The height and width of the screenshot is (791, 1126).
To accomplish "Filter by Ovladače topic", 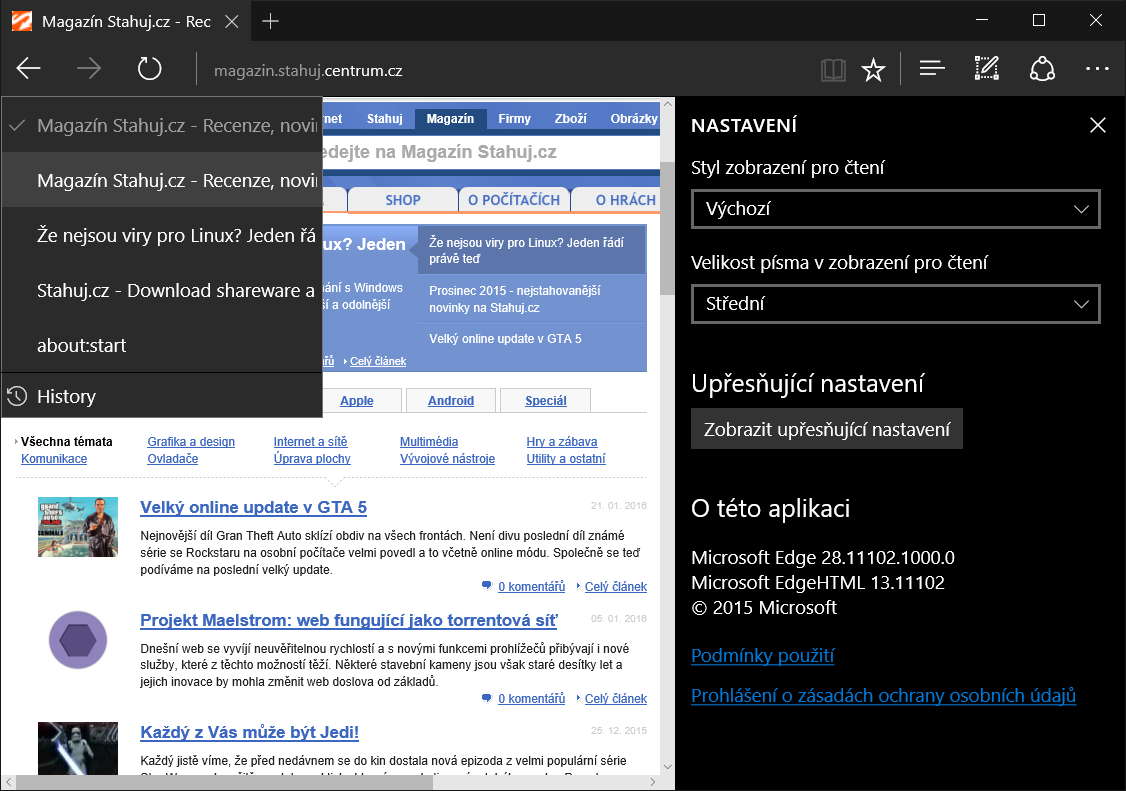I will [172, 458].
